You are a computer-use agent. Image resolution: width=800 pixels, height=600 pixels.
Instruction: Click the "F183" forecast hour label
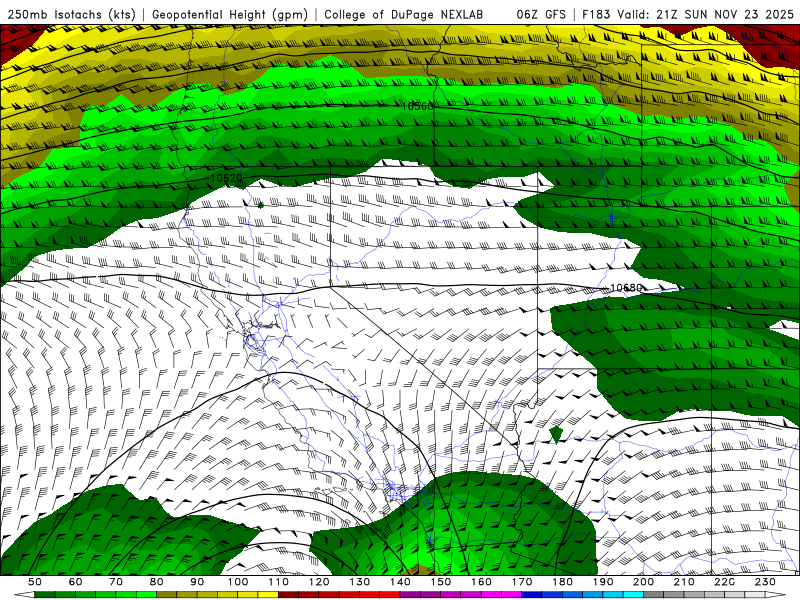(596, 14)
